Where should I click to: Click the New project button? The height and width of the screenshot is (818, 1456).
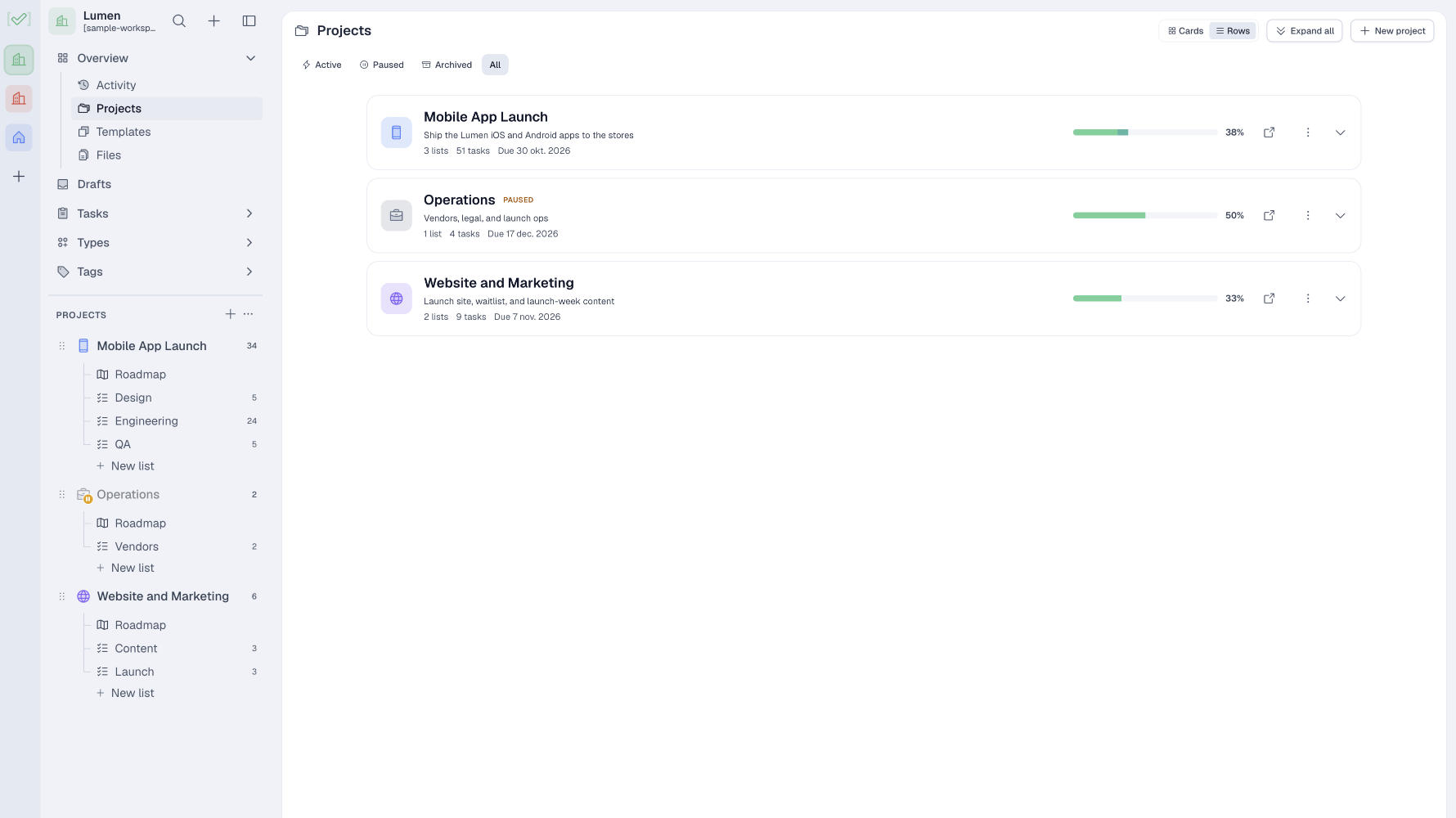(1392, 31)
